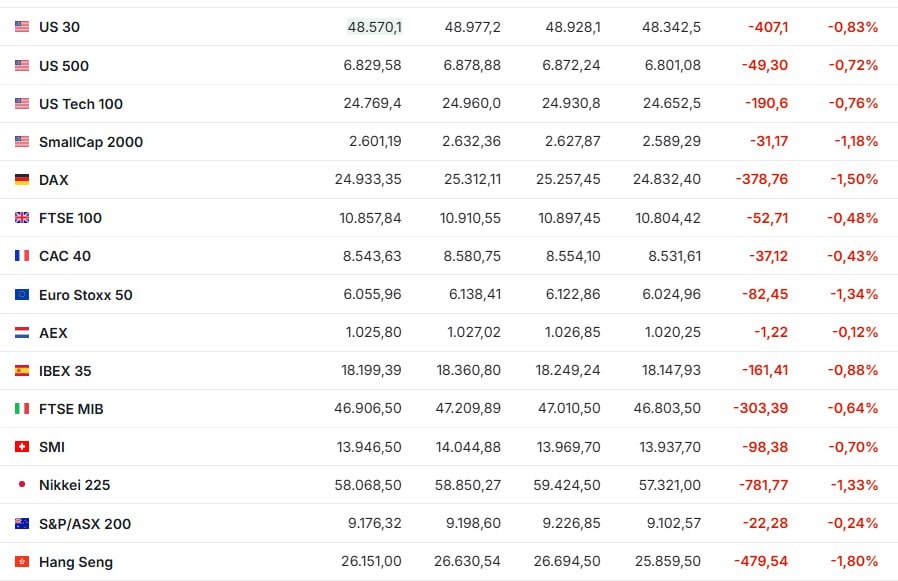Click the Dutch flag icon beside AEX
The height and width of the screenshot is (581, 898).
pos(22,333)
